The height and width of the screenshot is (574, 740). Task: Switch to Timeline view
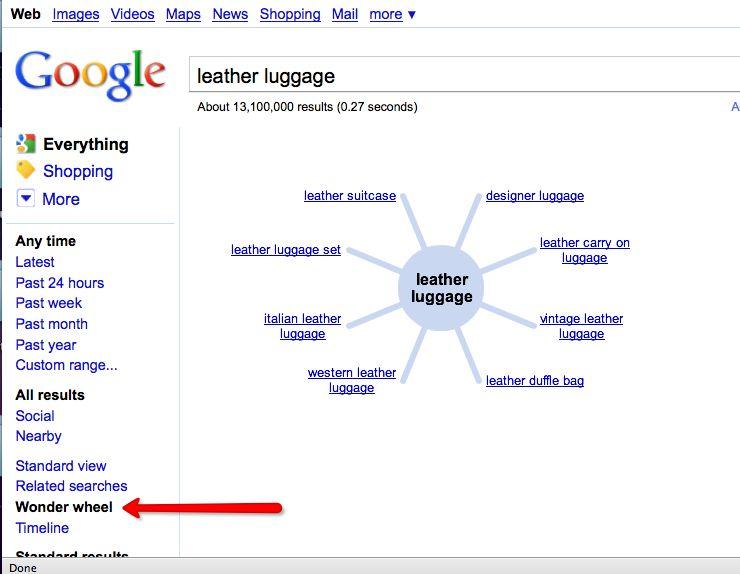[x=42, y=528]
